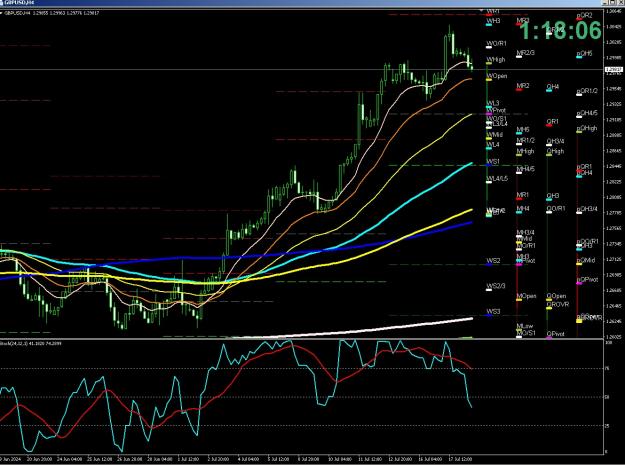The image size is (625, 465).
Task: Select the MH4/5 level label
Action: 526,169
